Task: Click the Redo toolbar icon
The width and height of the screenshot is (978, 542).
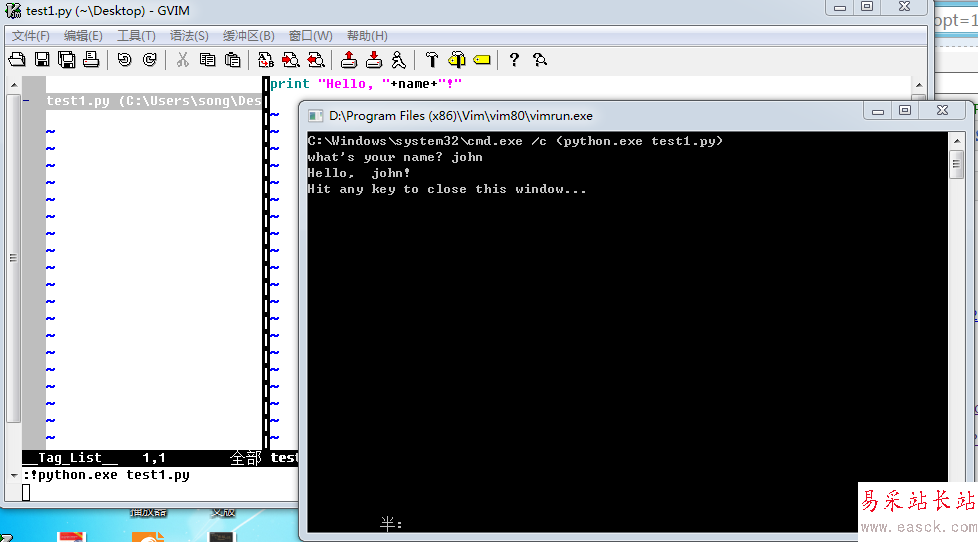Action: 150,60
